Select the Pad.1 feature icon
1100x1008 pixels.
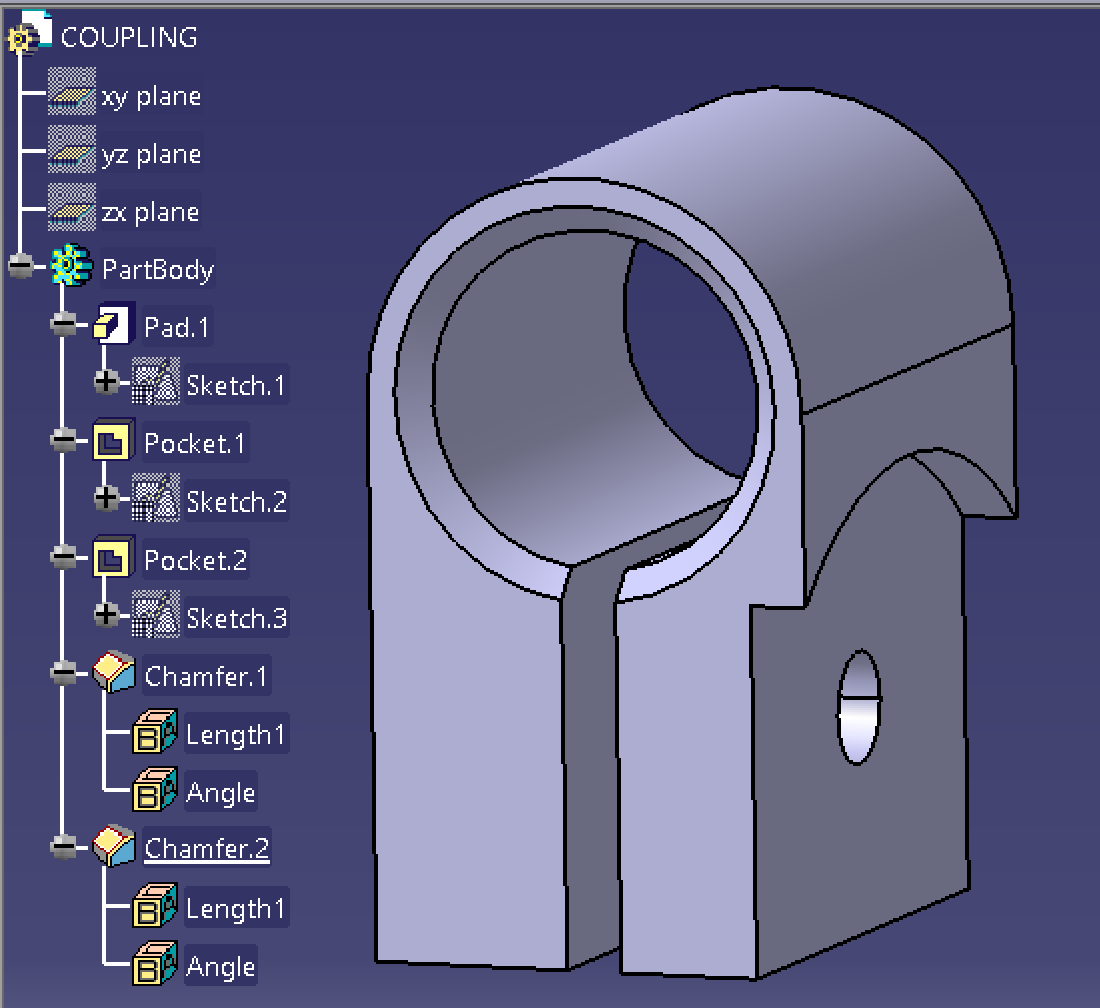pyautogui.click(x=113, y=327)
